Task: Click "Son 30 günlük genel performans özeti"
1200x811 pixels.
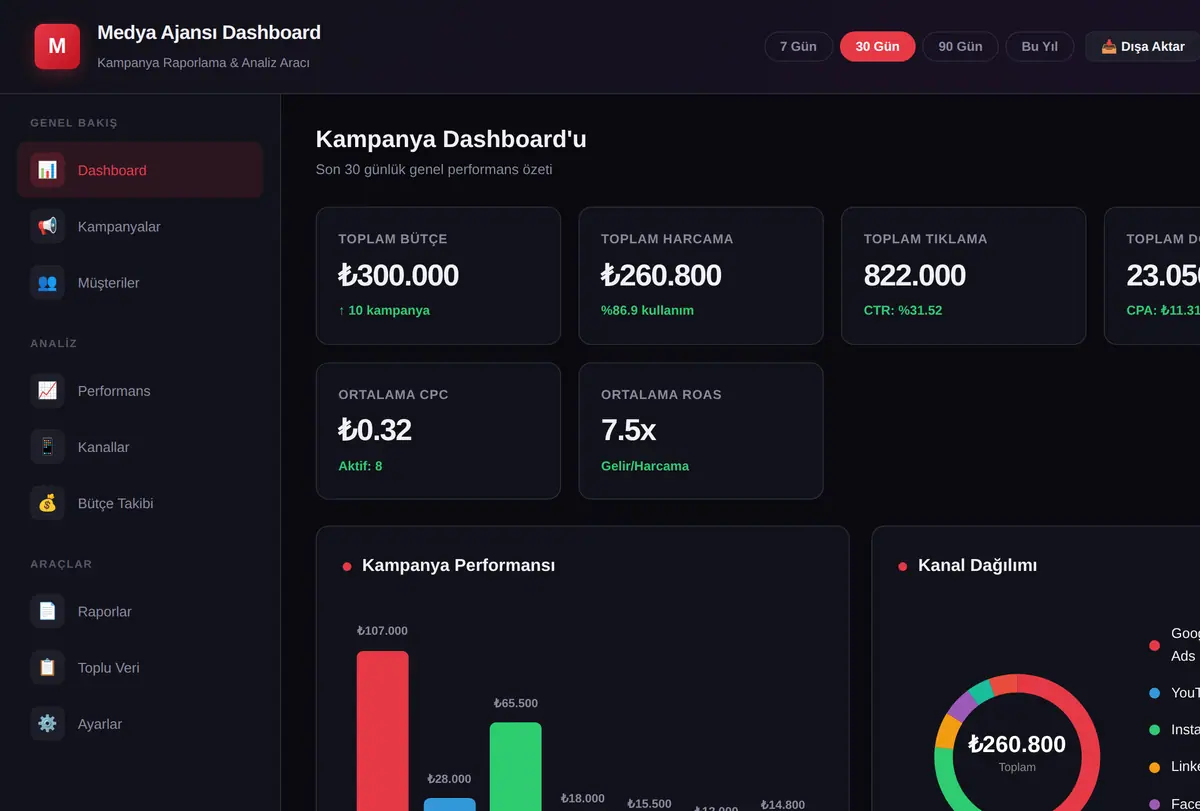Action: 434,169
